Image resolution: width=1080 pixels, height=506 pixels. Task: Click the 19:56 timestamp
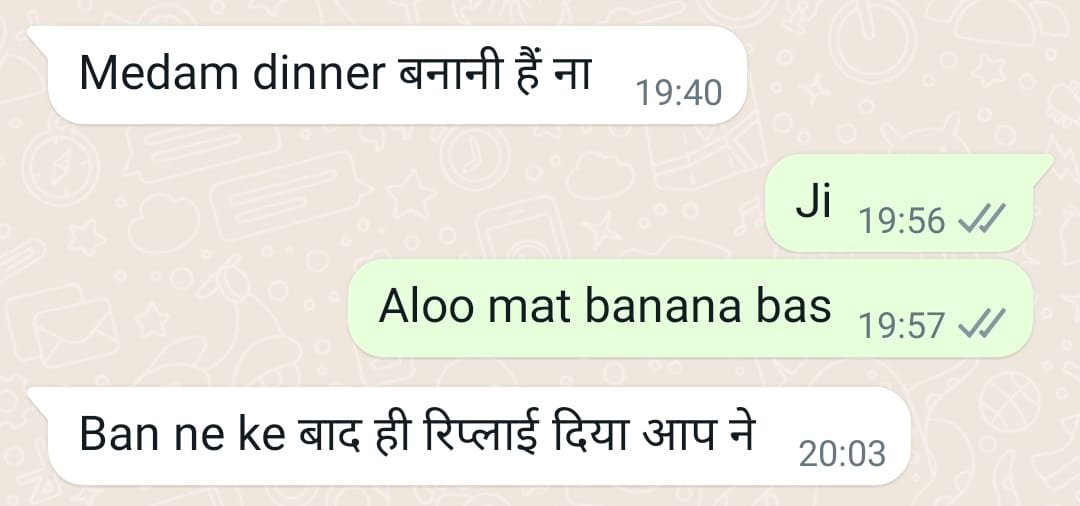coord(902,221)
